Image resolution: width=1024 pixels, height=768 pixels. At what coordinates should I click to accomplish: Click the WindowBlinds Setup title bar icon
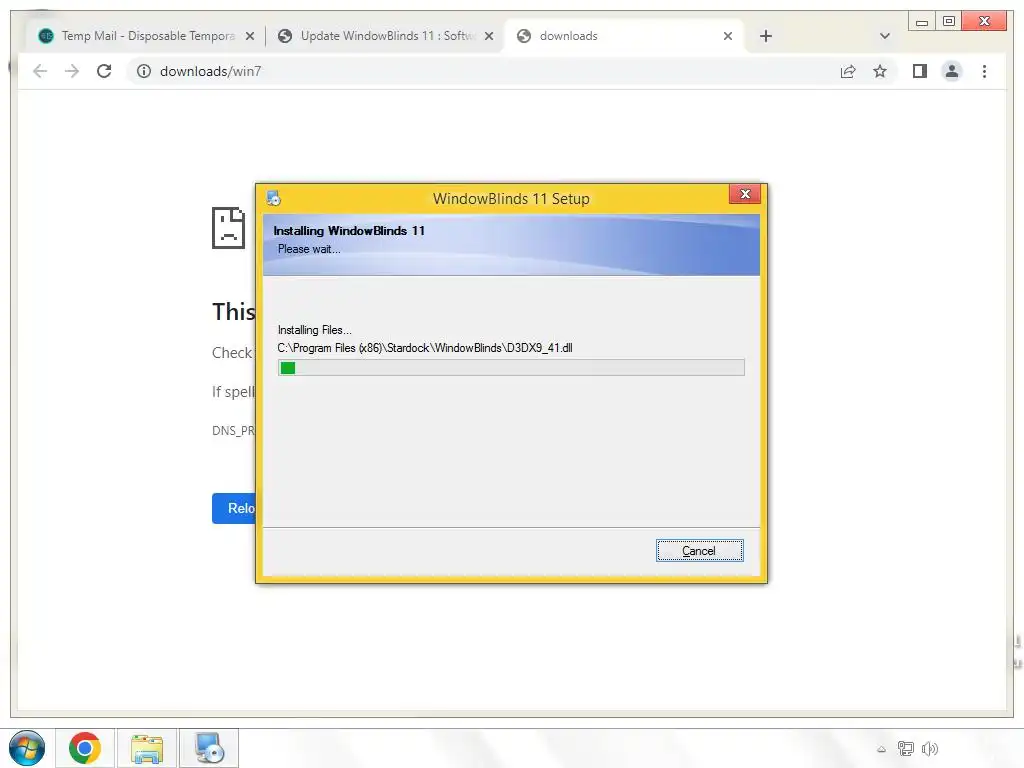coord(274,198)
